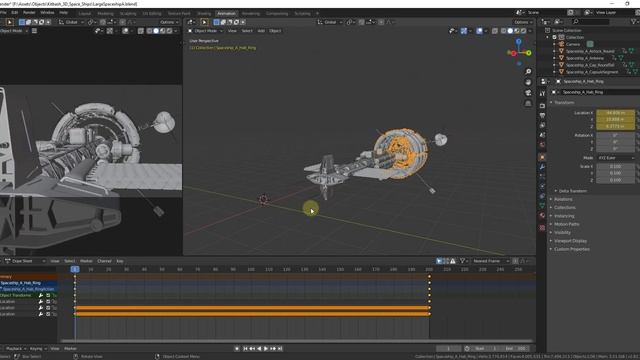
Task: Switch to UV Editing workspace tab
Action: [152, 13]
